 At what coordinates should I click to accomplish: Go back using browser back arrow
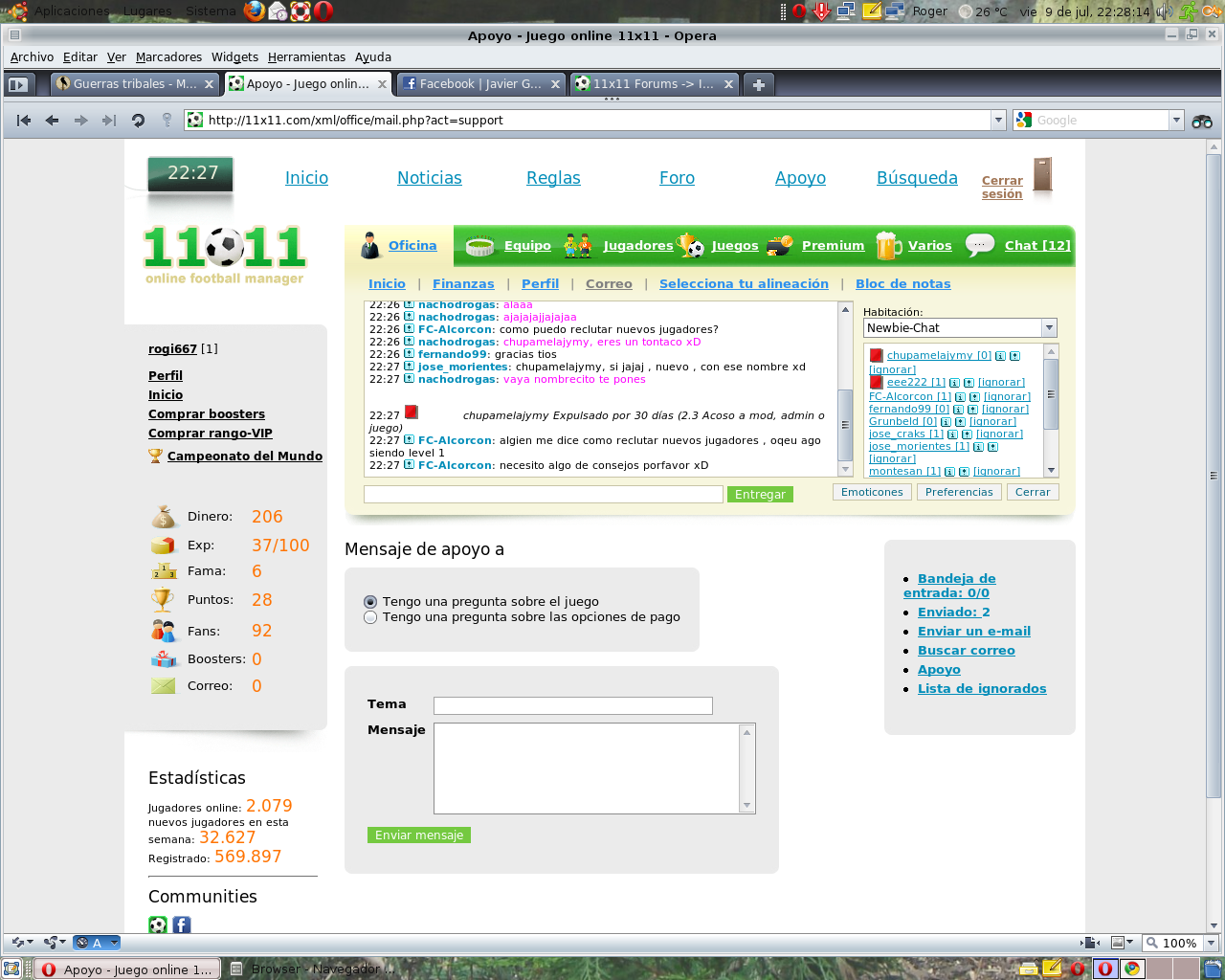53,121
